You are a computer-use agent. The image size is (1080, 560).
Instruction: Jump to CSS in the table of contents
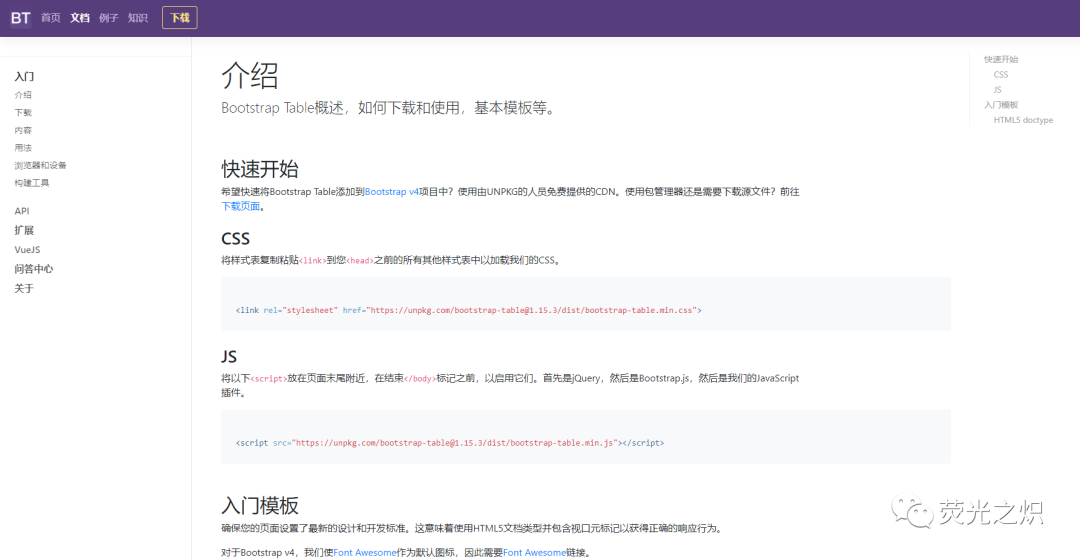pyautogui.click(x=1001, y=74)
